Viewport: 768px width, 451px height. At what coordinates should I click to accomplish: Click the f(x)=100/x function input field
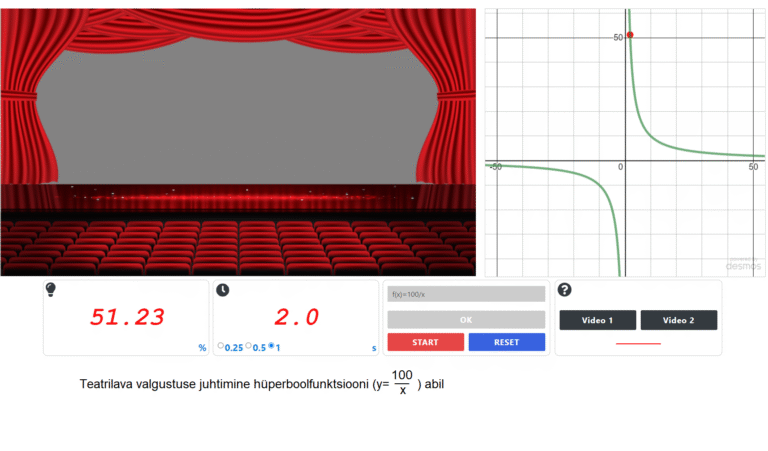pyautogui.click(x=466, y=294)
